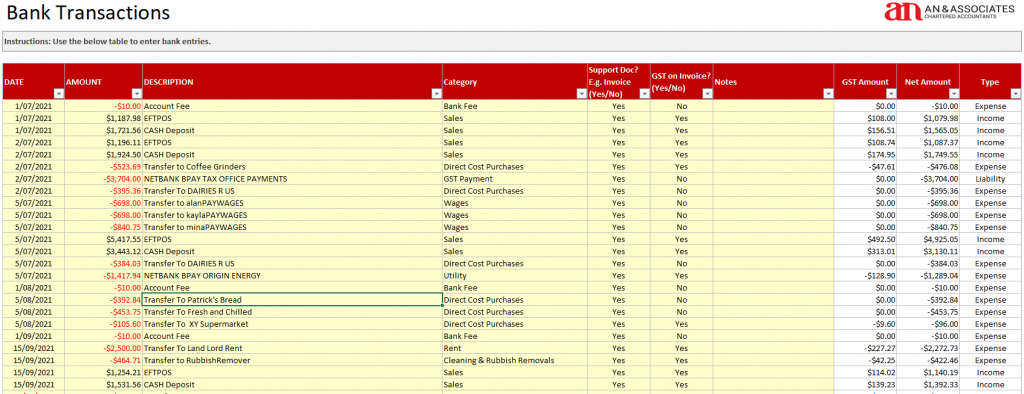Select the Bank Transactions title text
Viewport: 1024px width, 394px height.
(88, 12)
